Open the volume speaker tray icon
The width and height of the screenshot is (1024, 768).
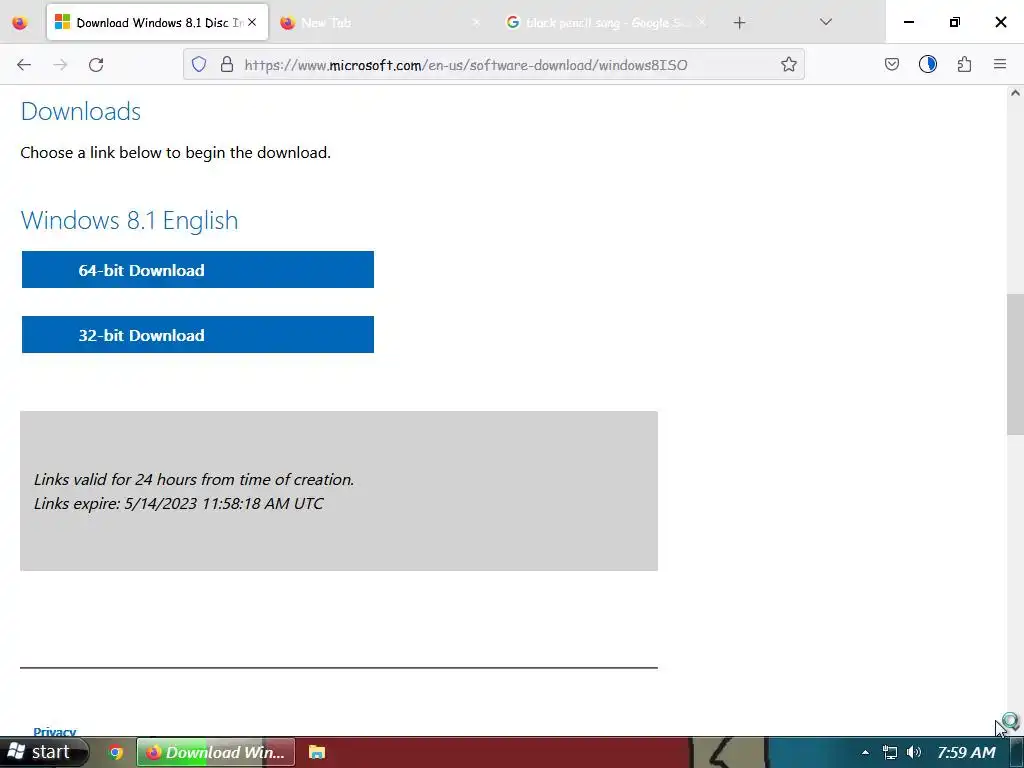[914, 752]
